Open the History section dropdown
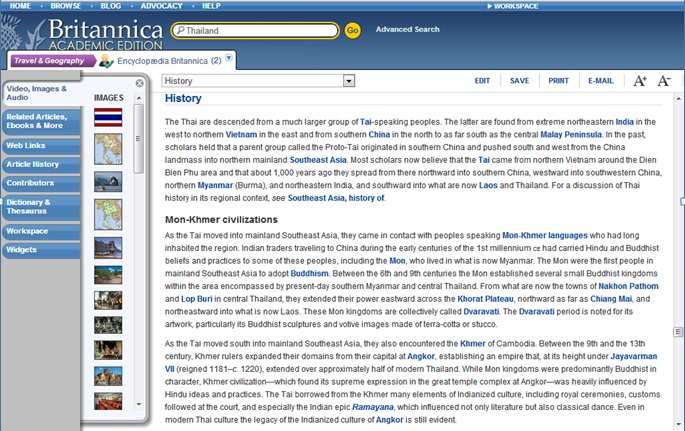This screenshot has width=685, height=431. coord(258,81)
